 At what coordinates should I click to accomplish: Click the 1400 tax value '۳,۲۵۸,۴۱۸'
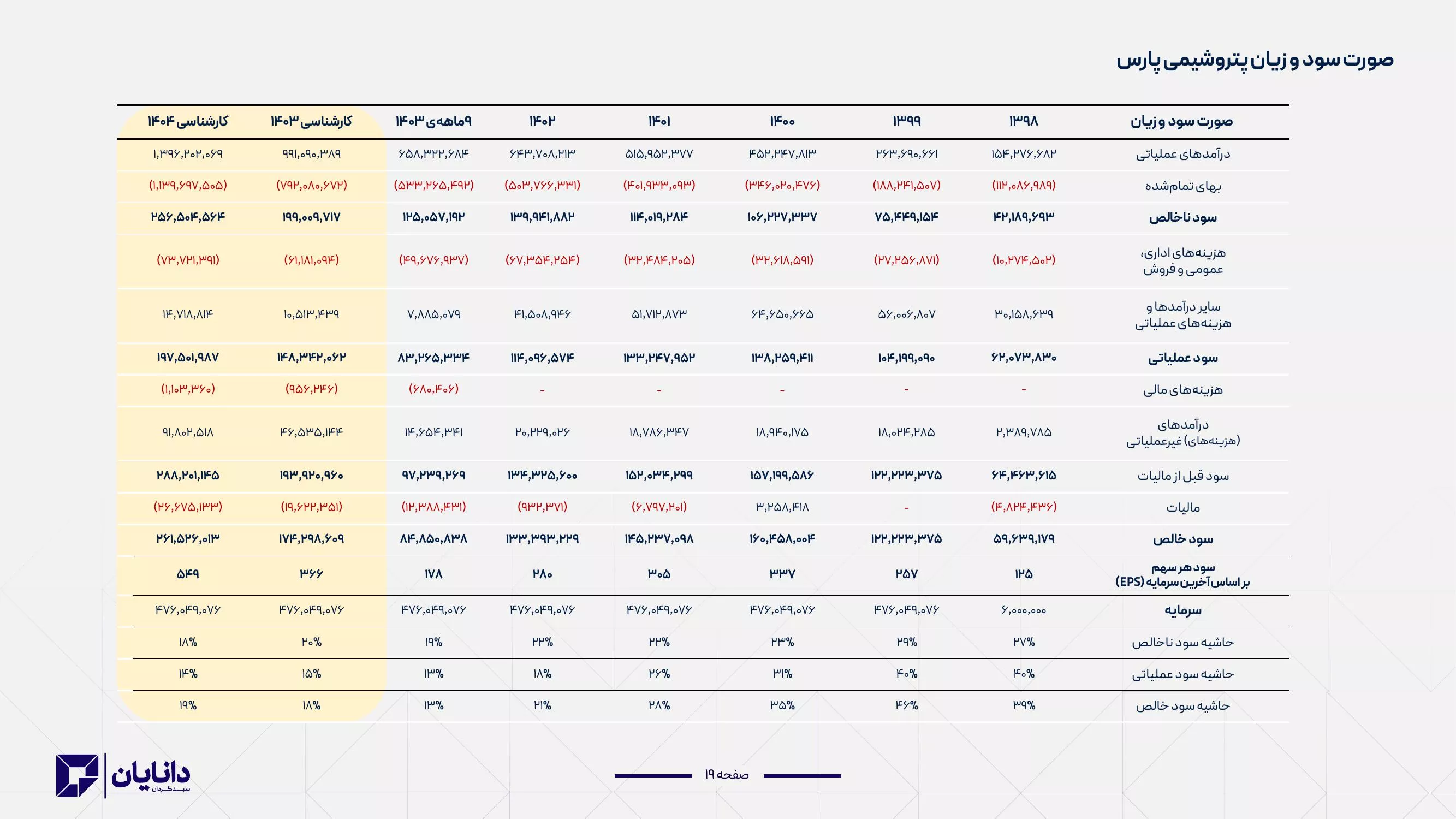[x=782, y=507]
